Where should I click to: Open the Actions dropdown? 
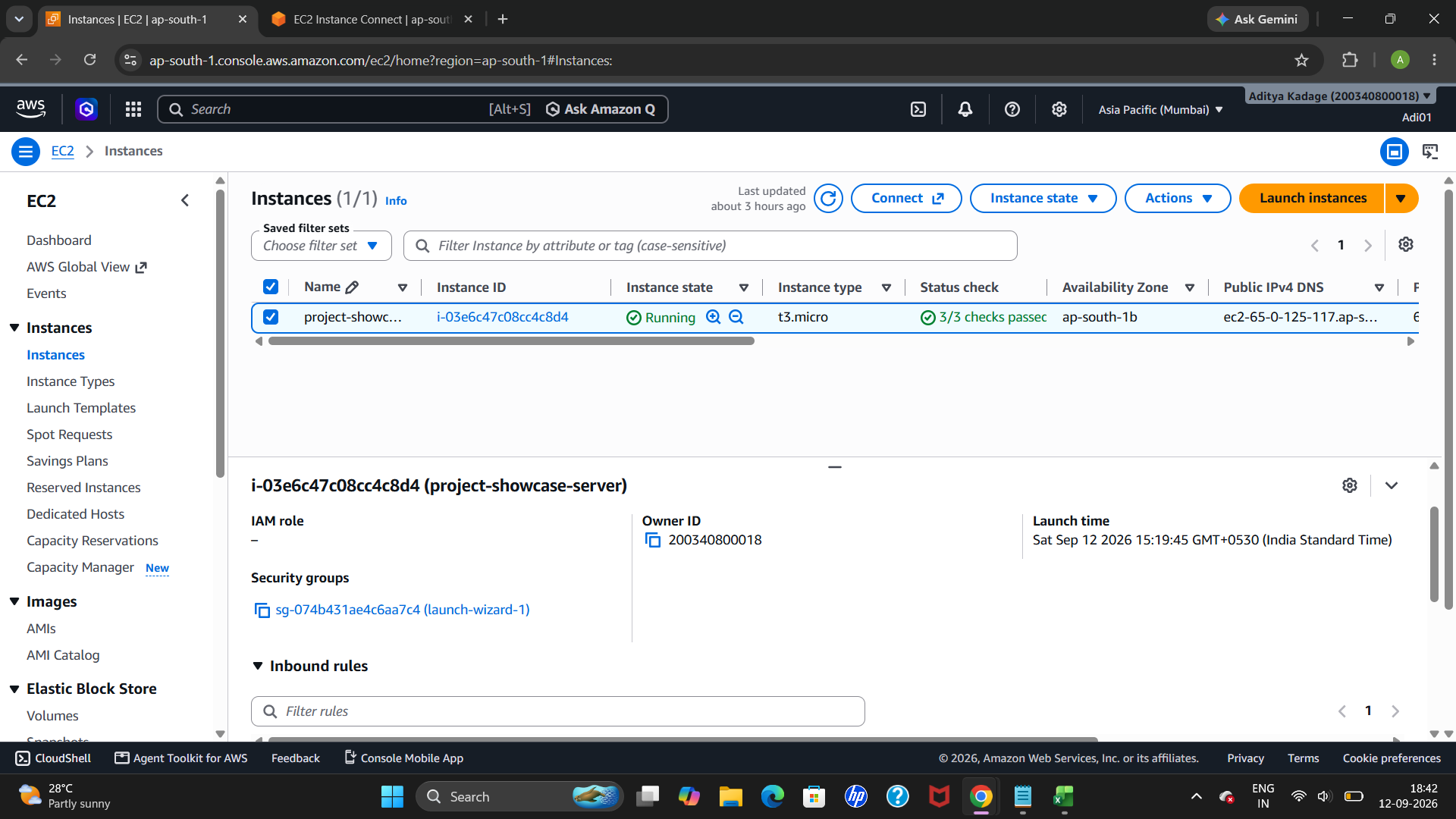1178,199
